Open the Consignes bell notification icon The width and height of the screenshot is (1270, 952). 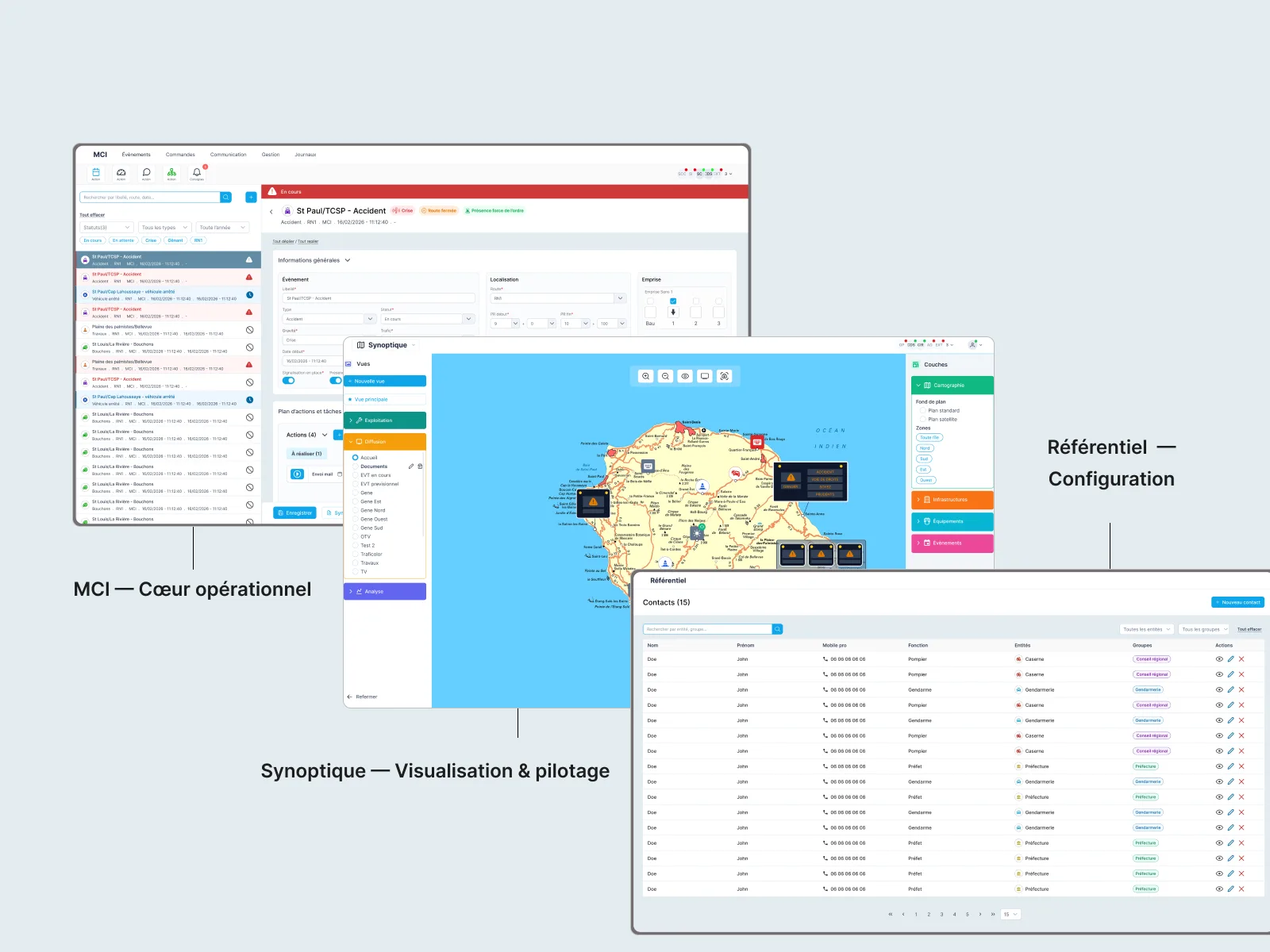[197, 172]
